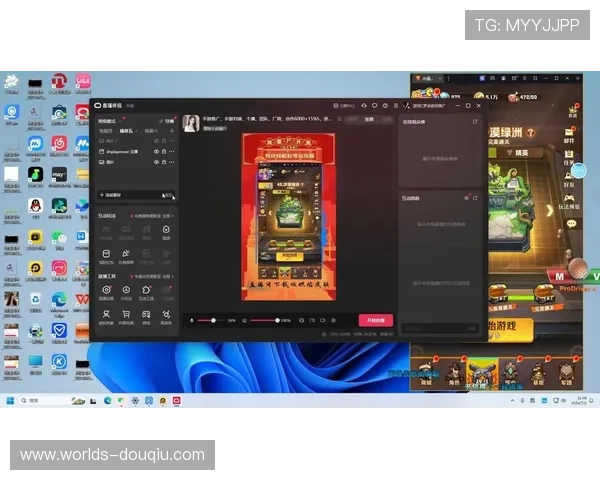600x480 pixels.
Task: Select the middle orientation tab above preview
Action: 369,119
